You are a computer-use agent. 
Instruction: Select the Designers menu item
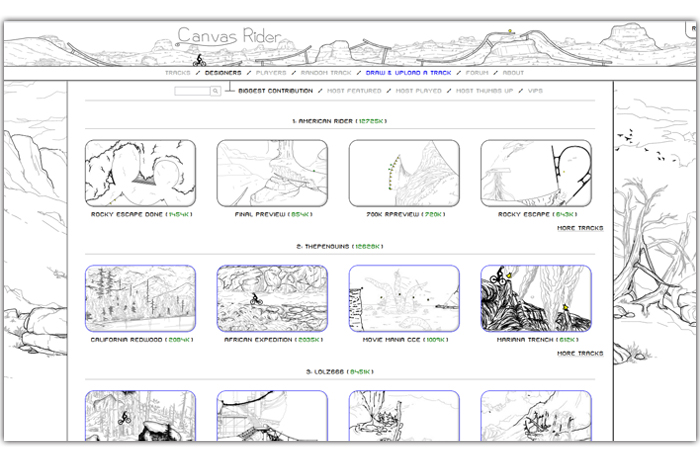(223, 73)
